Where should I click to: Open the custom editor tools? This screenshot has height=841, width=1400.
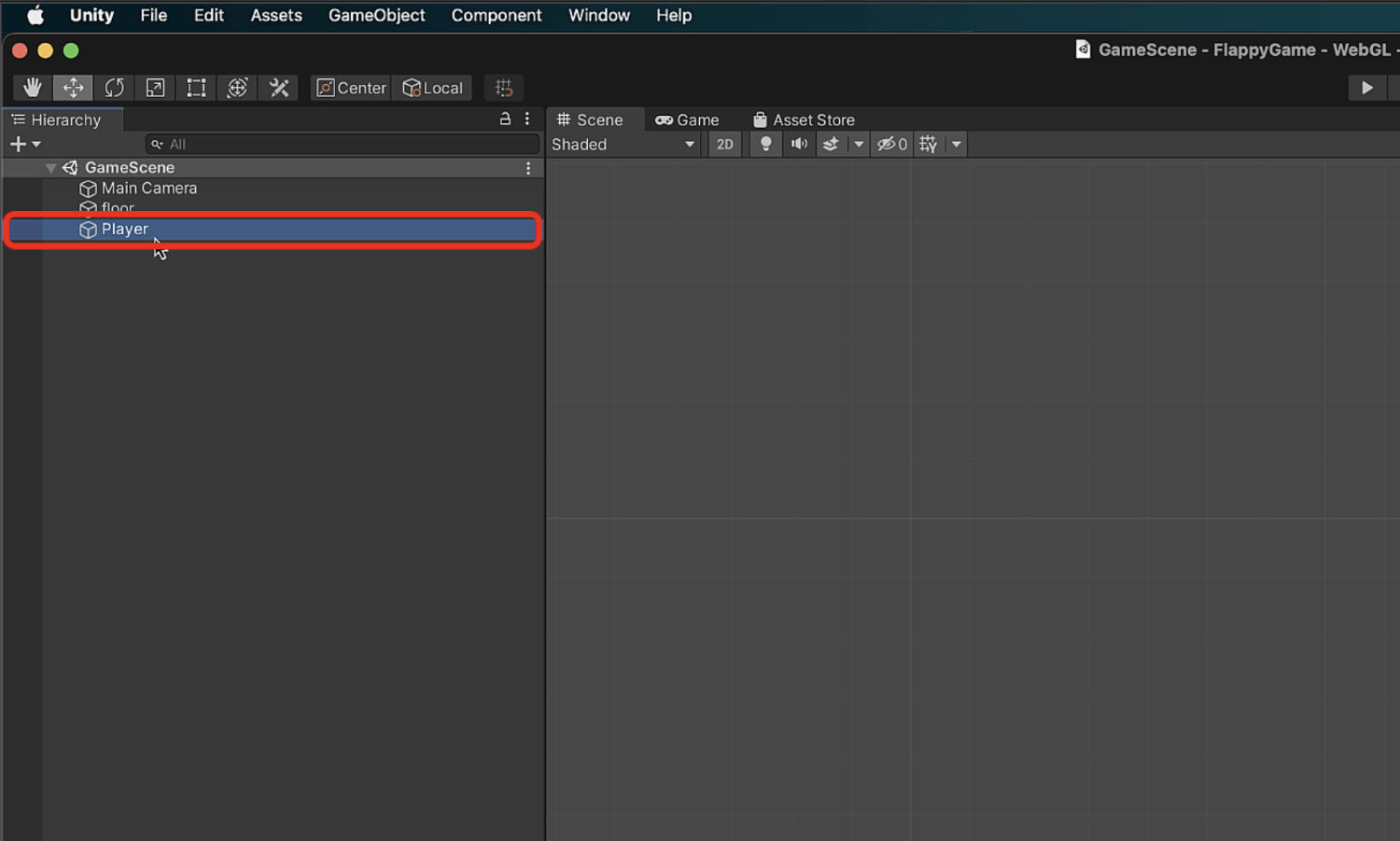[x=279, y=88]
